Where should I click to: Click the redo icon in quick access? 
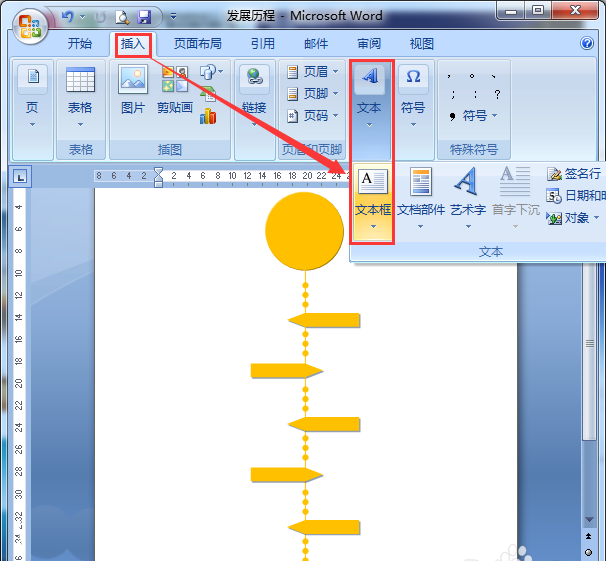100,17
